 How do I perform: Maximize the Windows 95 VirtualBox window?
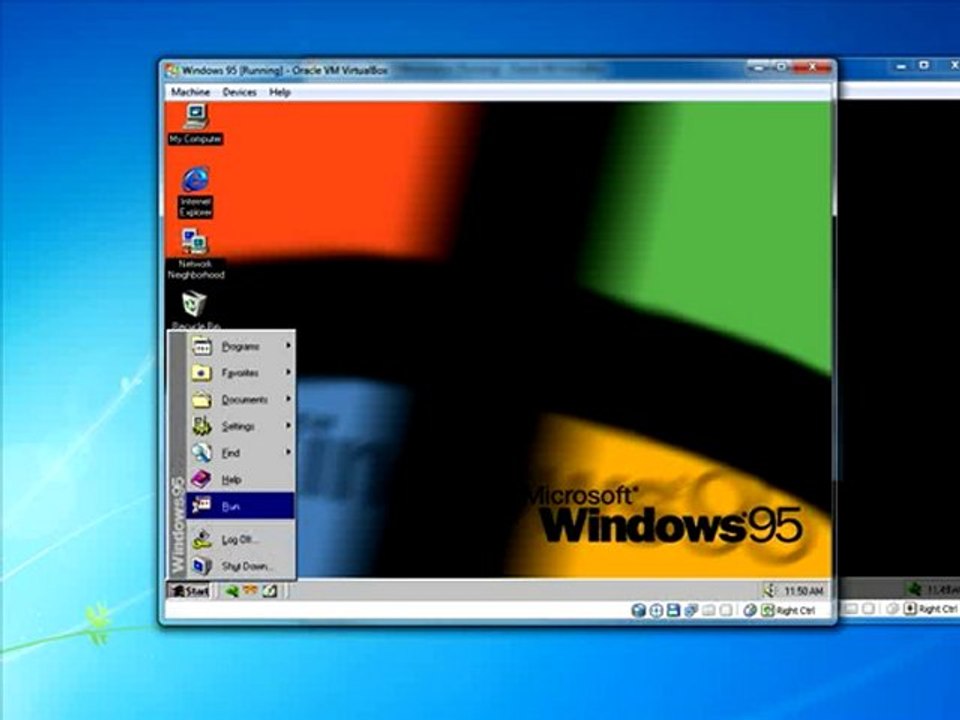(x=781, y=67)
